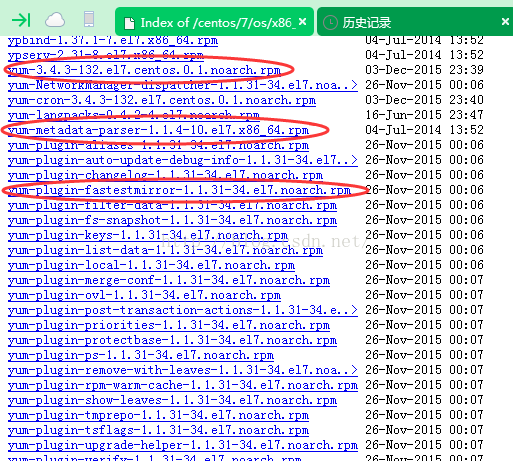
Task: Open yum-plugin-aliases rpm link
Action: pos(158,145)
